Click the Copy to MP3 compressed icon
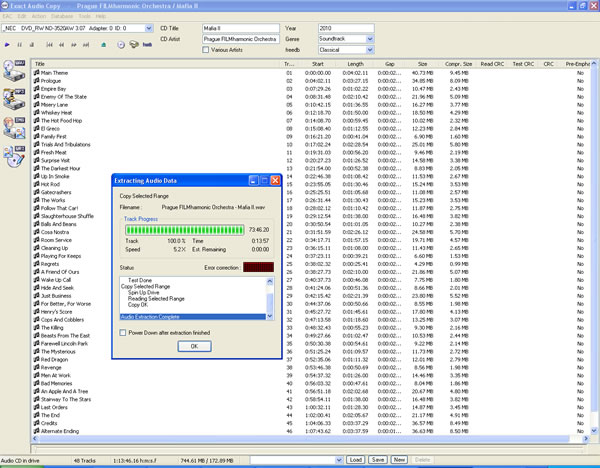The image size is (600, 468). pyautogui.click(x=15, y=101)
